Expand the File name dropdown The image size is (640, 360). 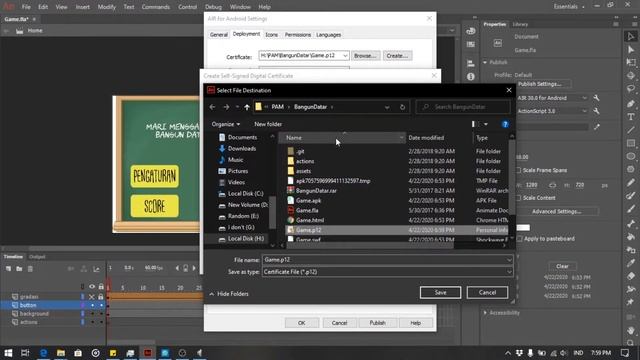coord(509,260)
